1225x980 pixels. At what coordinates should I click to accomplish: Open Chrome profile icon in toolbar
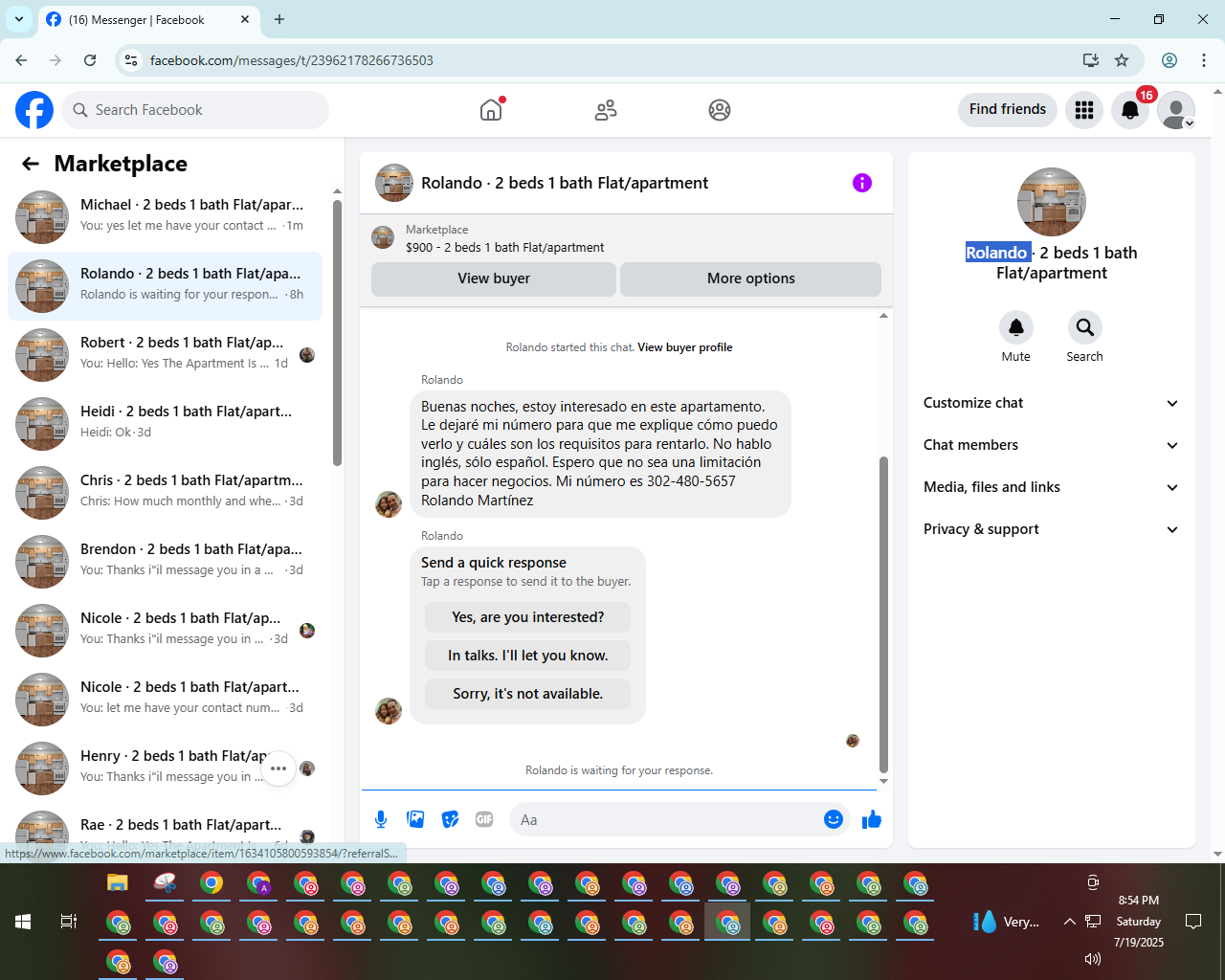pyautogui.click(x=1169, y=60)
